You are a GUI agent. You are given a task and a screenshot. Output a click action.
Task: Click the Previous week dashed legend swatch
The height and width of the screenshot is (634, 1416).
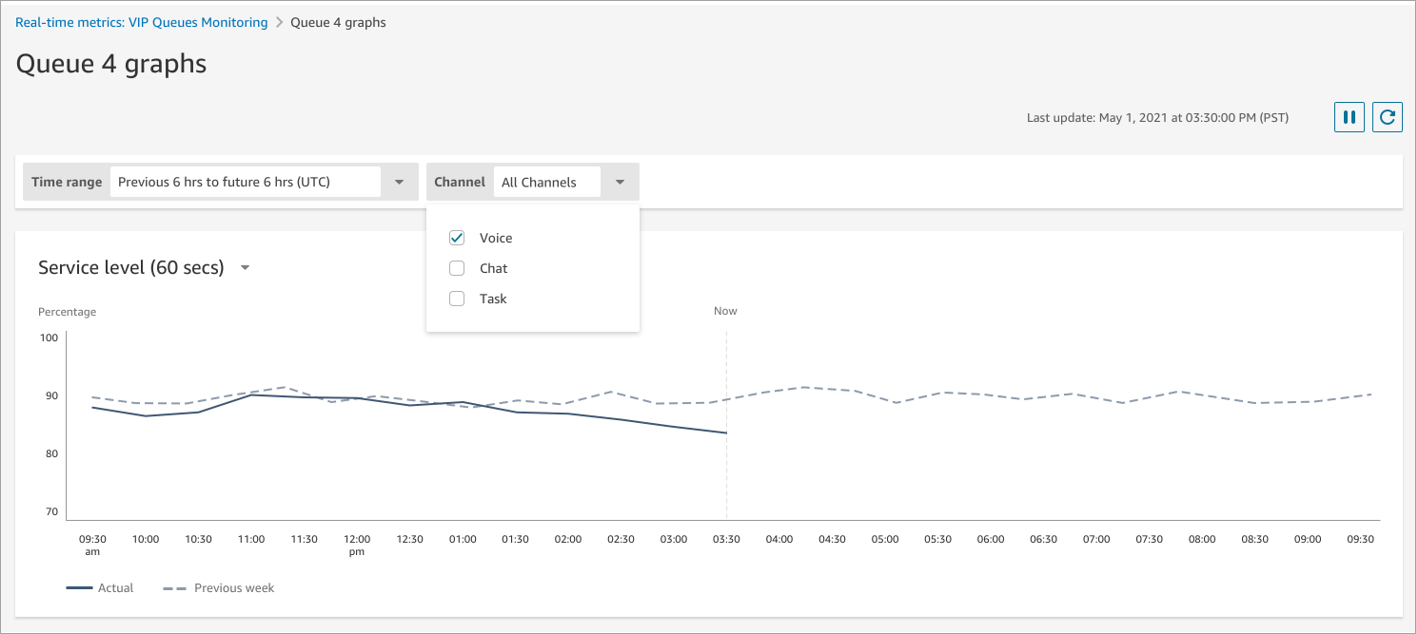click(173, 588)
